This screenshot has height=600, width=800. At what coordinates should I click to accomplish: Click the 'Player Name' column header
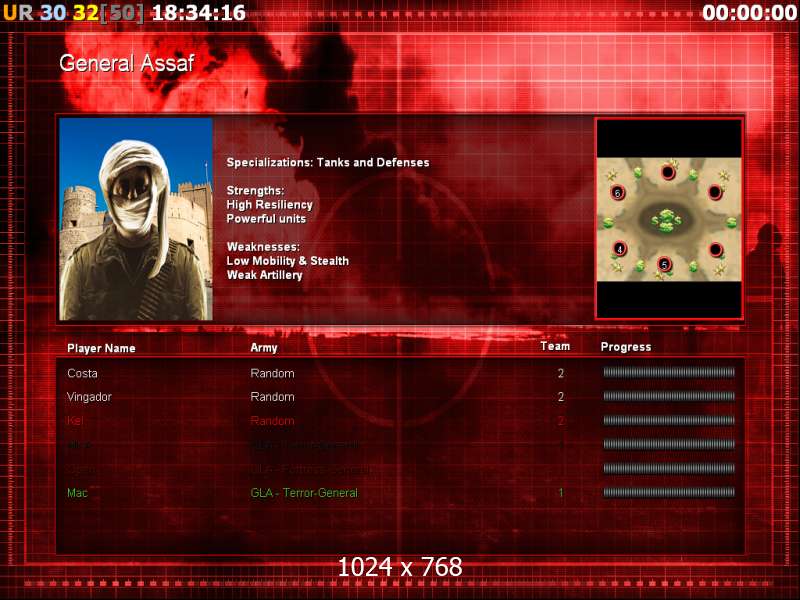(101, 348)
